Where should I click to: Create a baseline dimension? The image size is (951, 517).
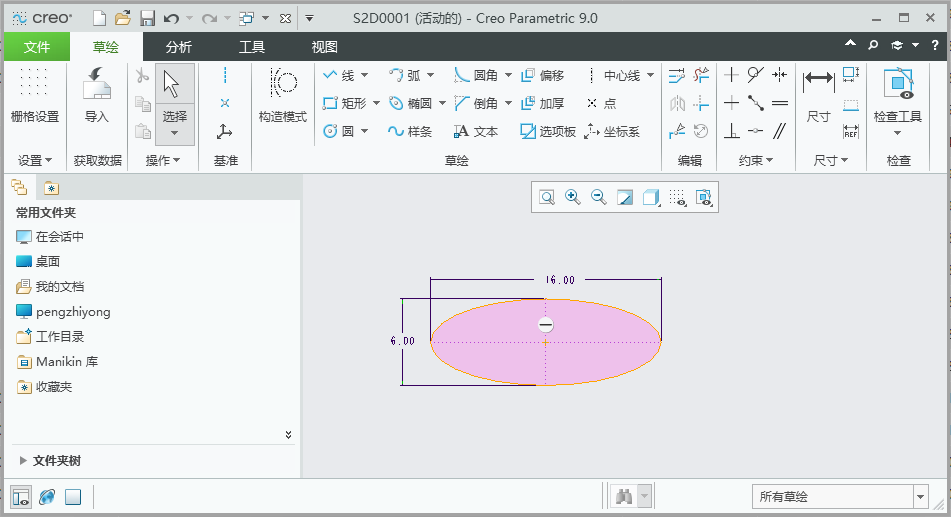tap(851, 104)
